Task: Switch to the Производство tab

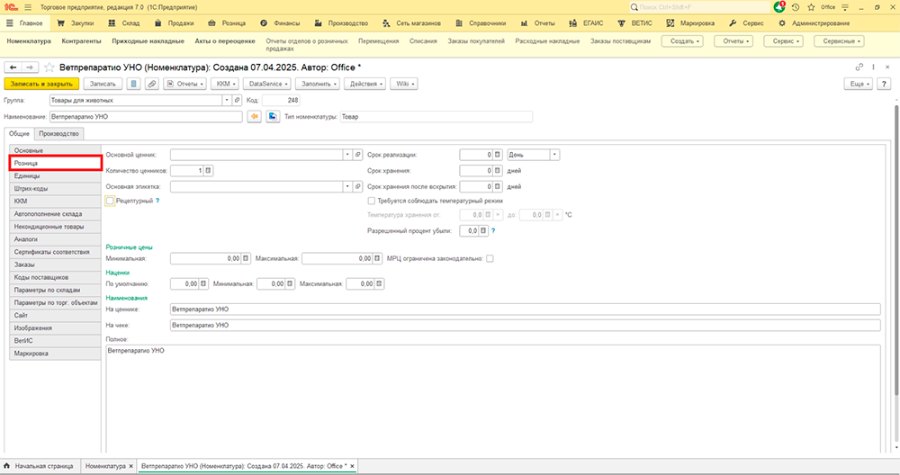Action: coord(59,134)
